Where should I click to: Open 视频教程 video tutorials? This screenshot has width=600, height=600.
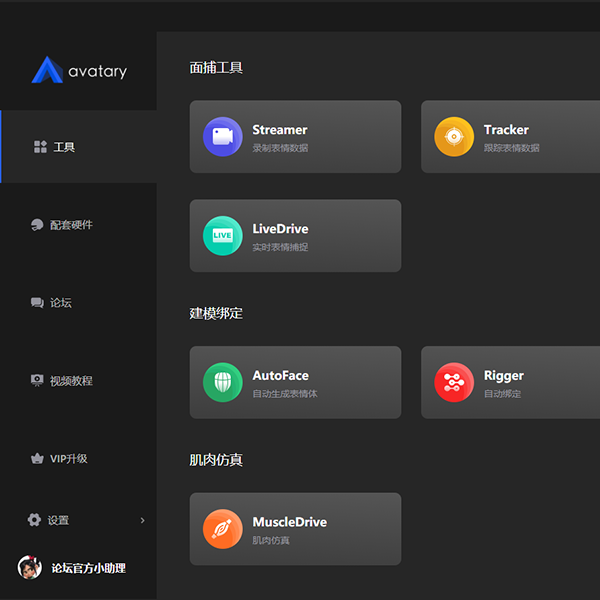(x=71, y=381)
